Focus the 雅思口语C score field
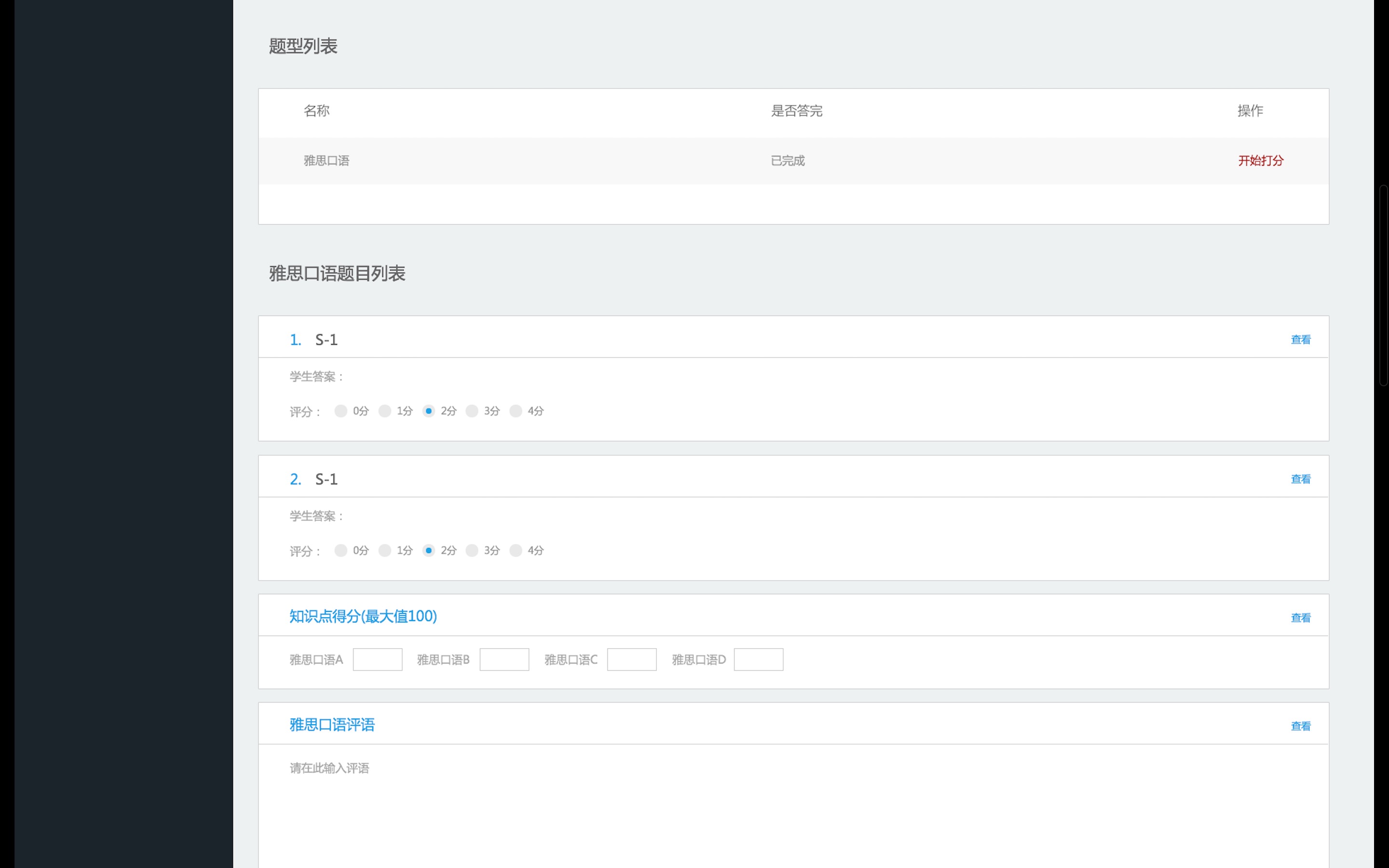 tap(631, 660)
